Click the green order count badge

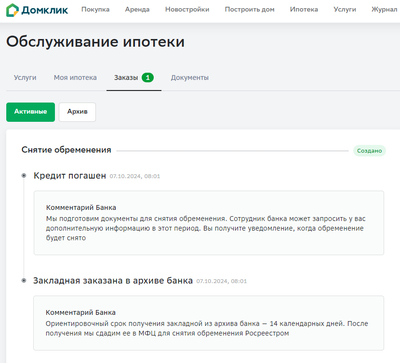click(148, 78)
